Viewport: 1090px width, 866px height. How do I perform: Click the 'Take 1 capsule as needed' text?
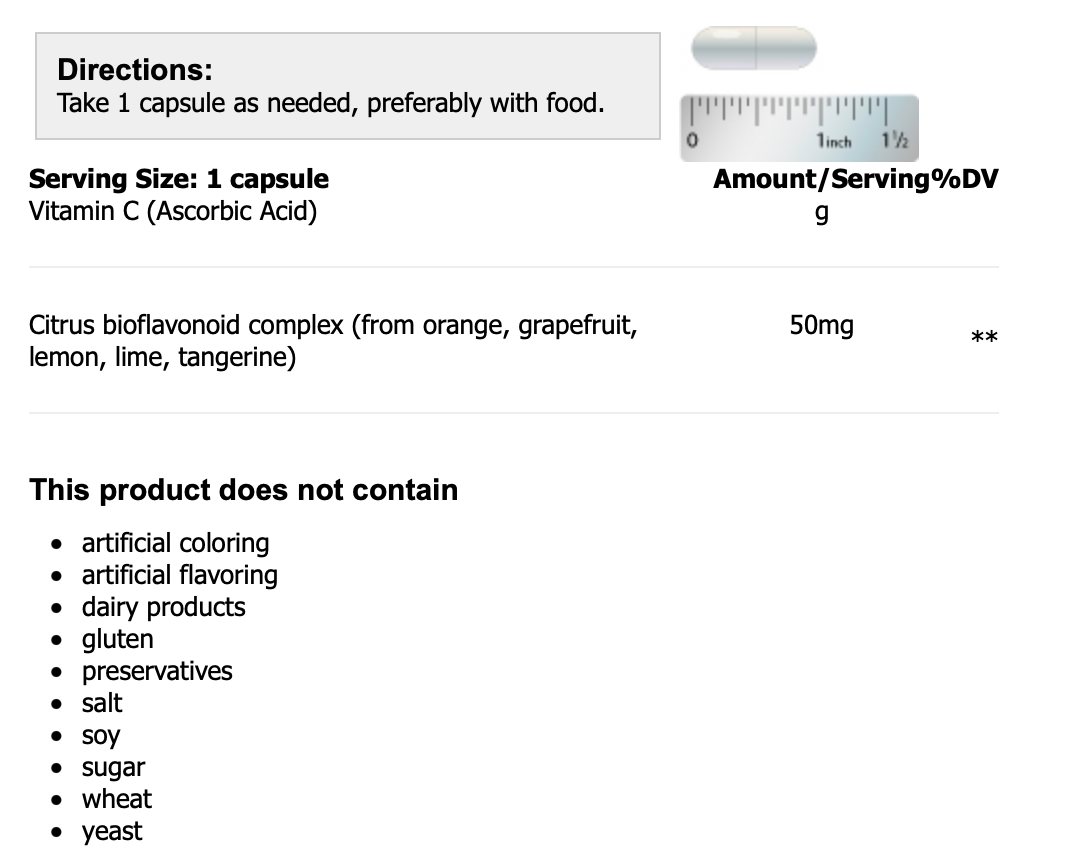[330, 103]
